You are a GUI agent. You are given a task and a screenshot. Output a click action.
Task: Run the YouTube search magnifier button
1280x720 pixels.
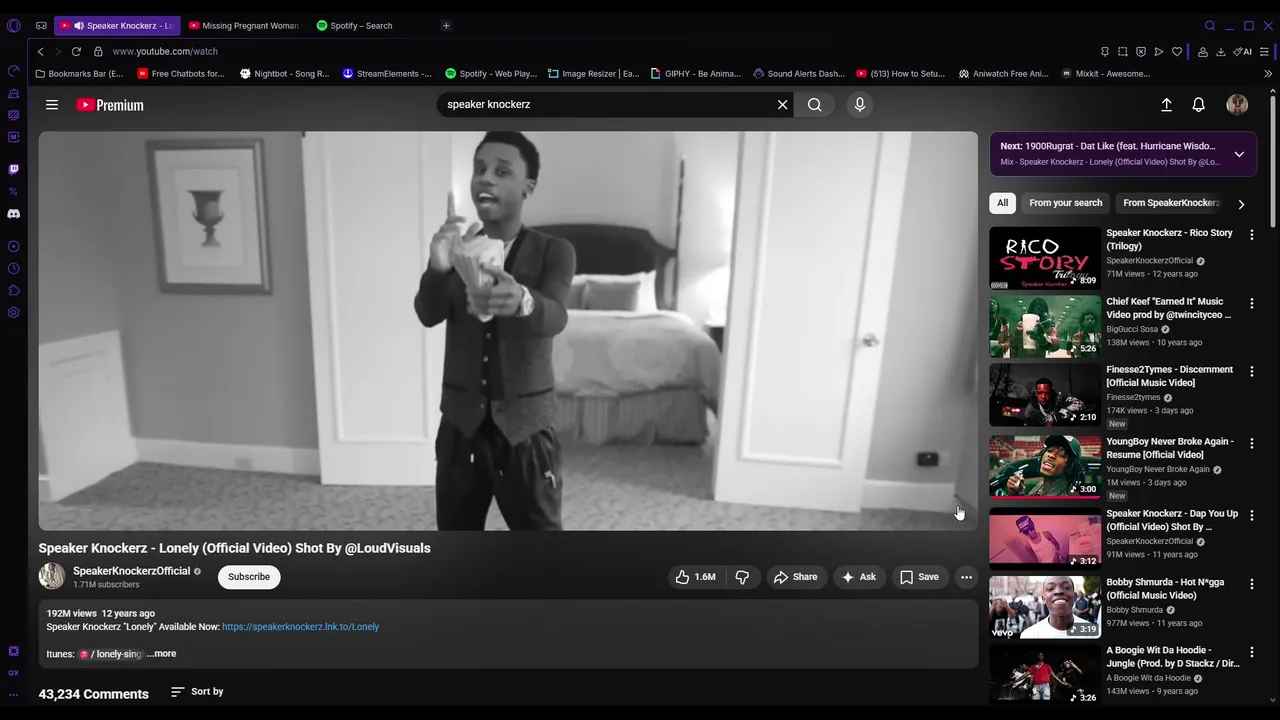(x=815, y=104)
